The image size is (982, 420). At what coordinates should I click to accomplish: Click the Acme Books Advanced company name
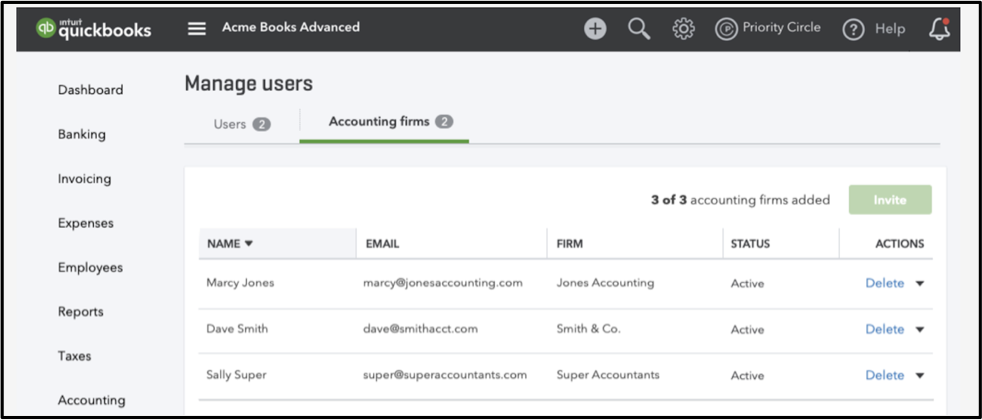tap(291, 27)
